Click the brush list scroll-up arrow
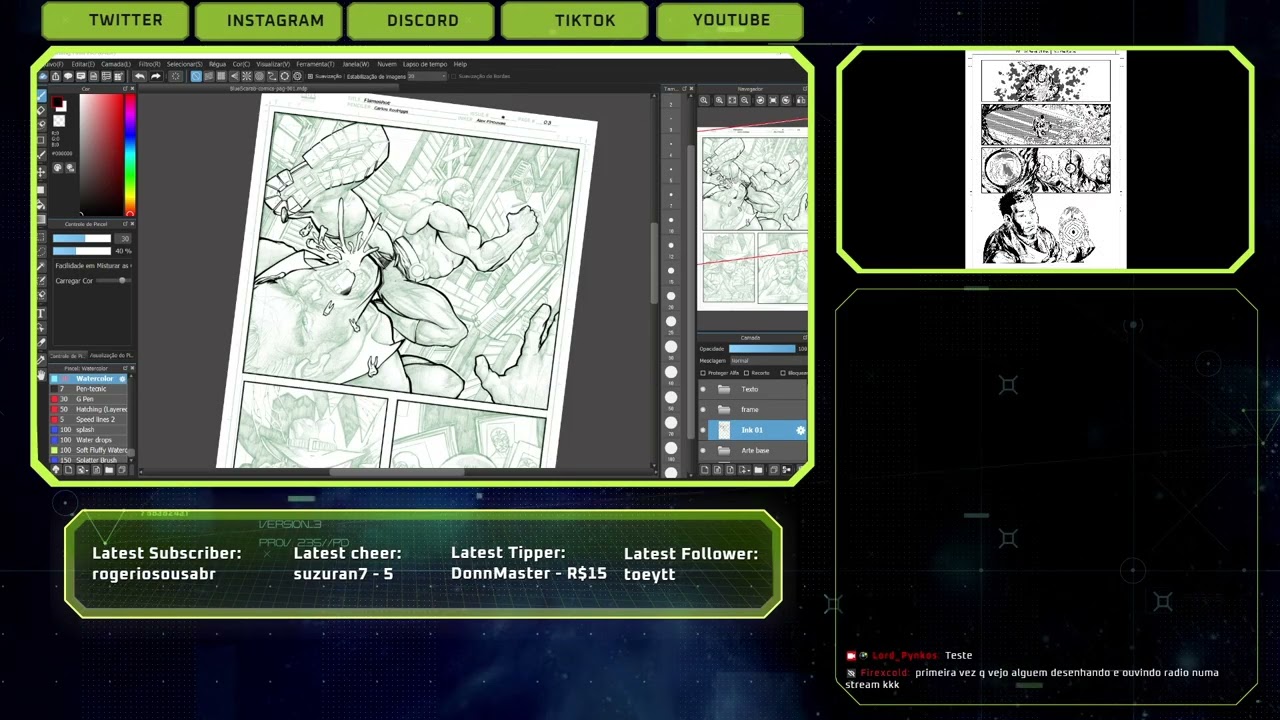The image size is (1280, 720). [131, 376]
